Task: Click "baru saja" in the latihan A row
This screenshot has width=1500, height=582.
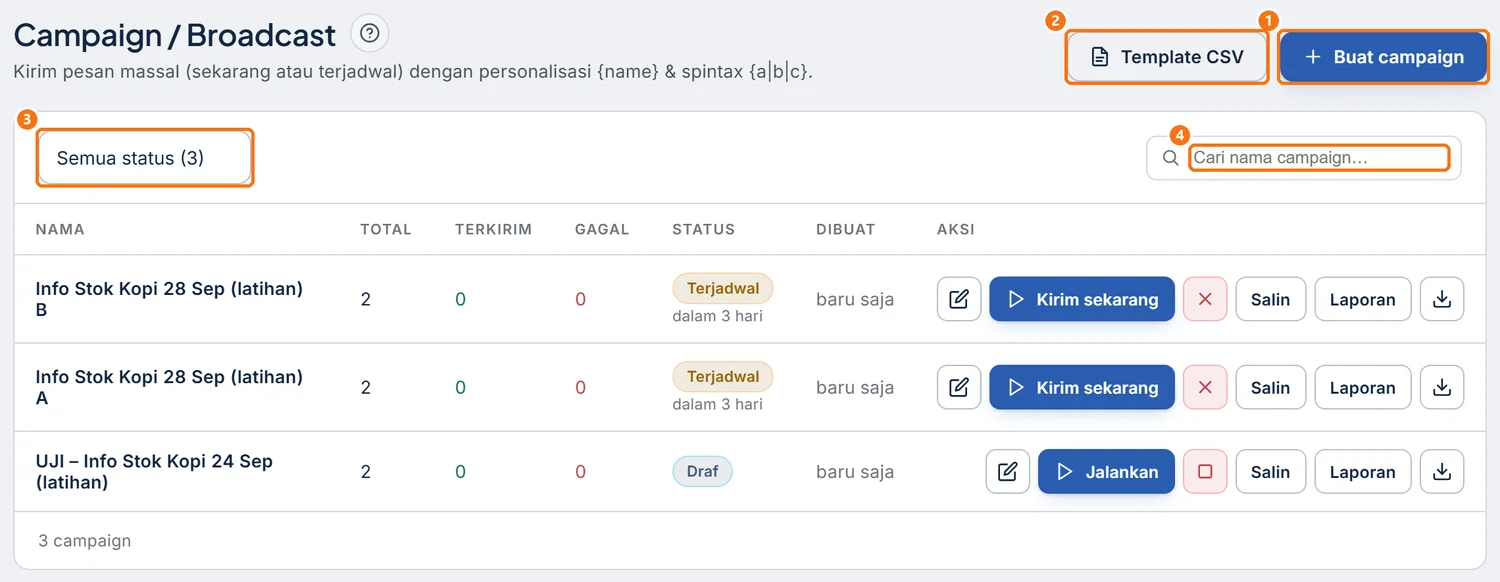Action: click(855, 387)
